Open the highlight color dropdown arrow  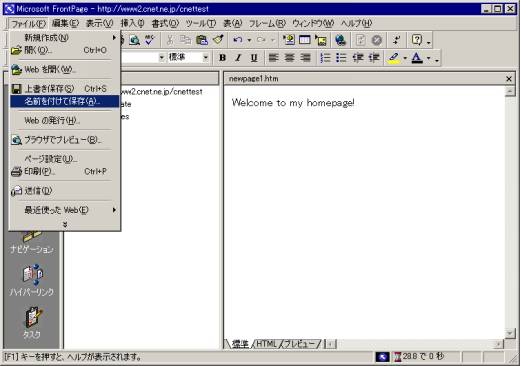pyautogui.click(x=405, y=58)
